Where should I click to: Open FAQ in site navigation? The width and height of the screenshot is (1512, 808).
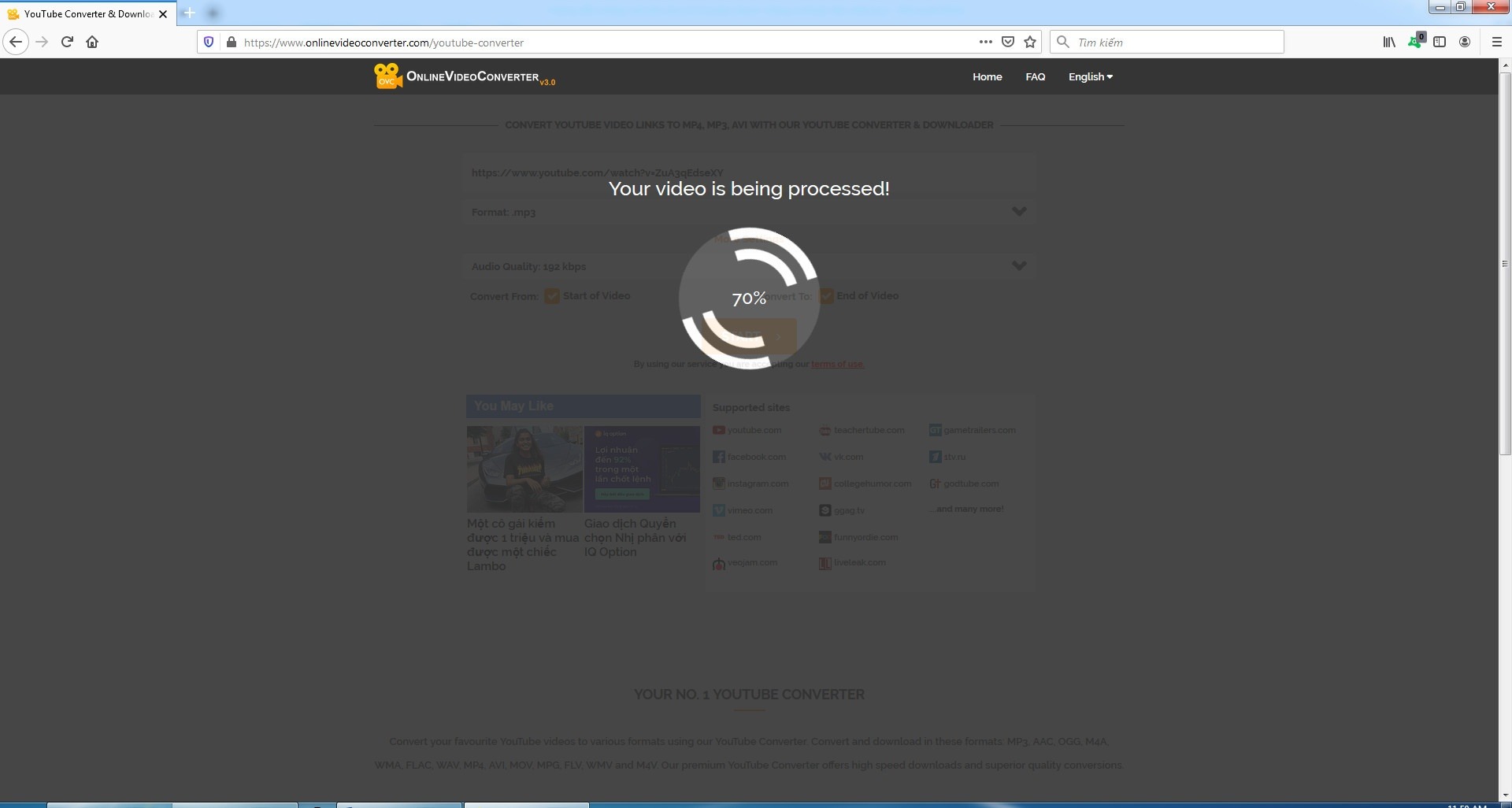[x=1036, y=76]
